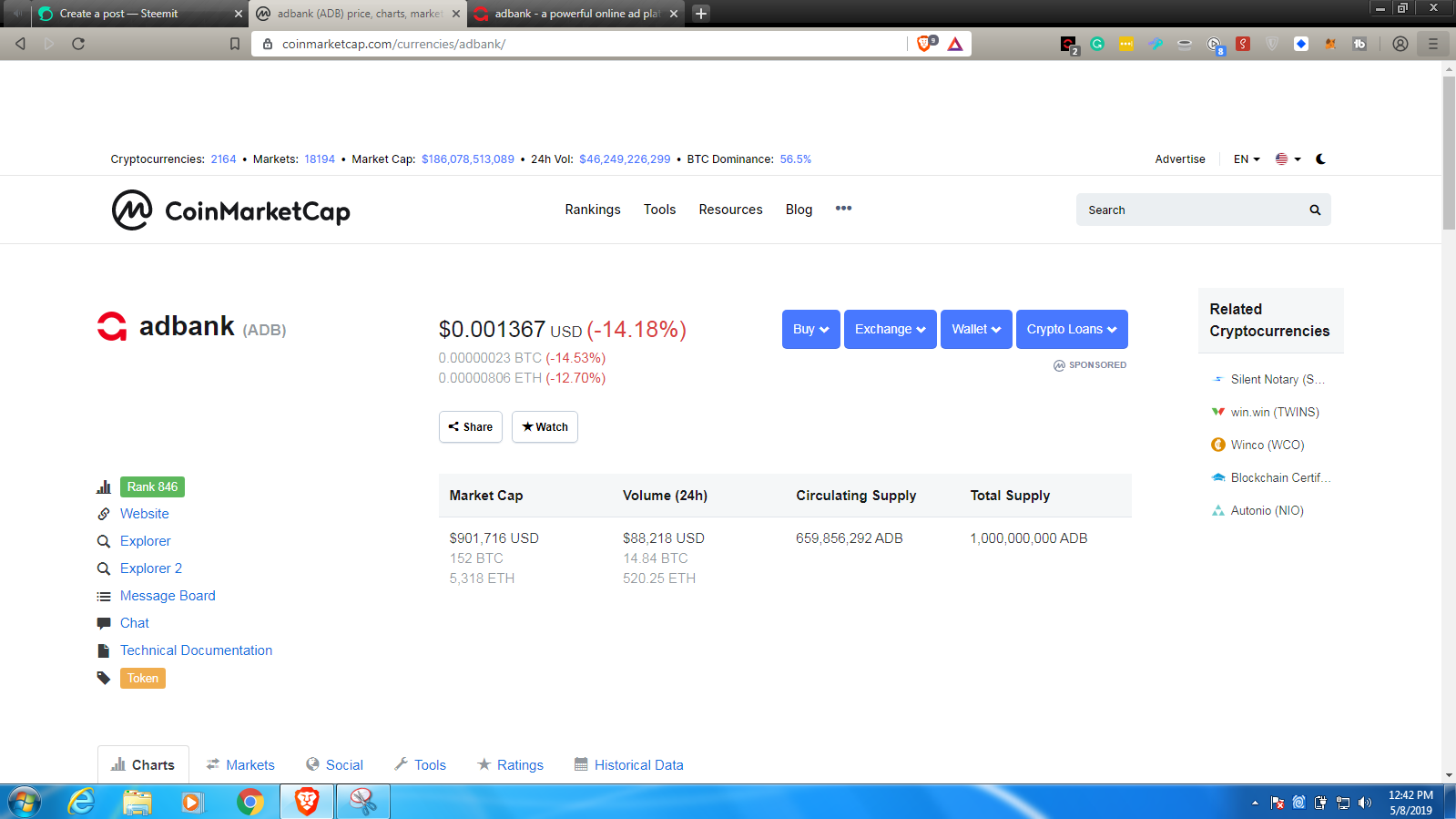Image resolution: width=1456 pixels, height=819 pixels.
Task: Open the Explorer 2 link
Action: click(151, 568)
